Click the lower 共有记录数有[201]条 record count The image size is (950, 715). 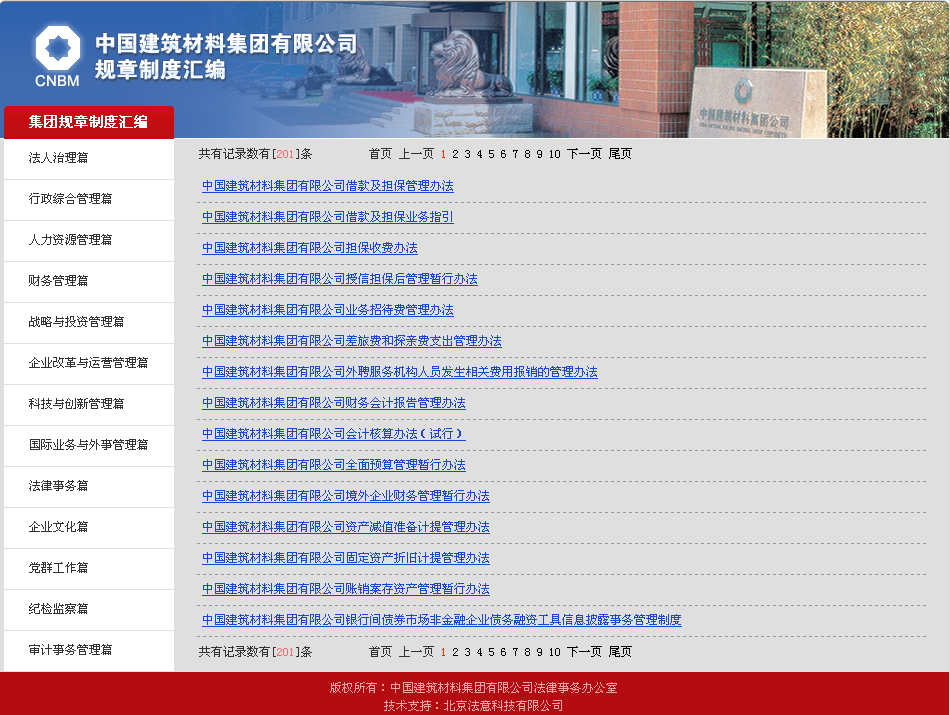coord(256,652)
